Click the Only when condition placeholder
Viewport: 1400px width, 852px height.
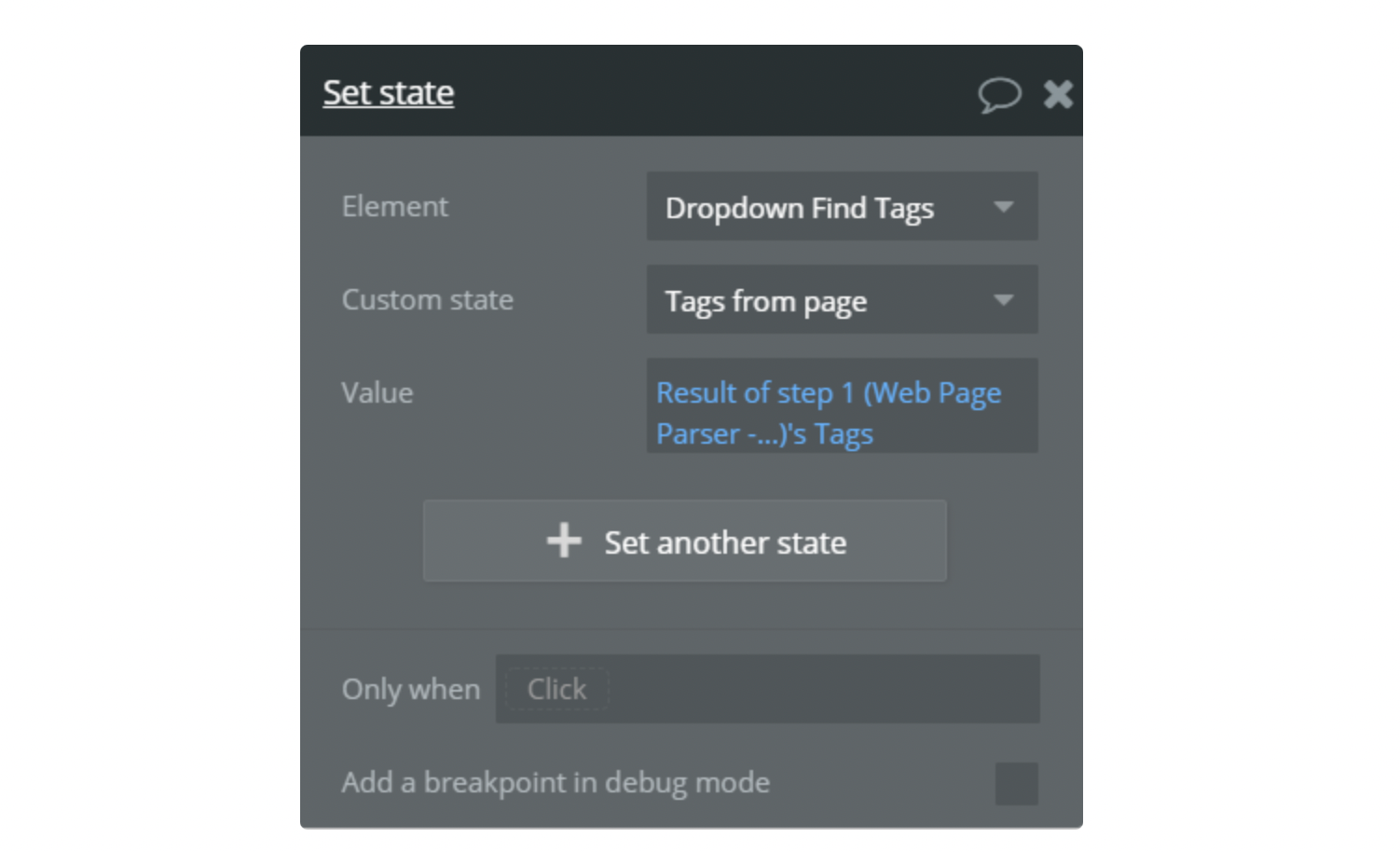(556, 689)
